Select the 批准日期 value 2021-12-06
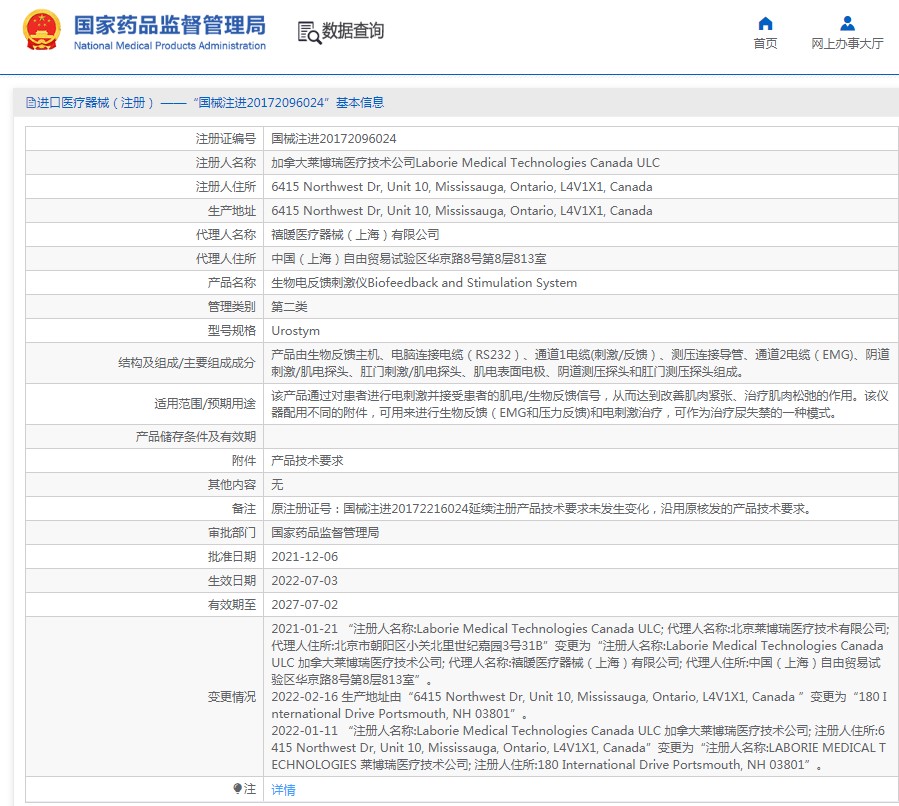This screenshot has height=806, width=899. (x=304, y=557)
